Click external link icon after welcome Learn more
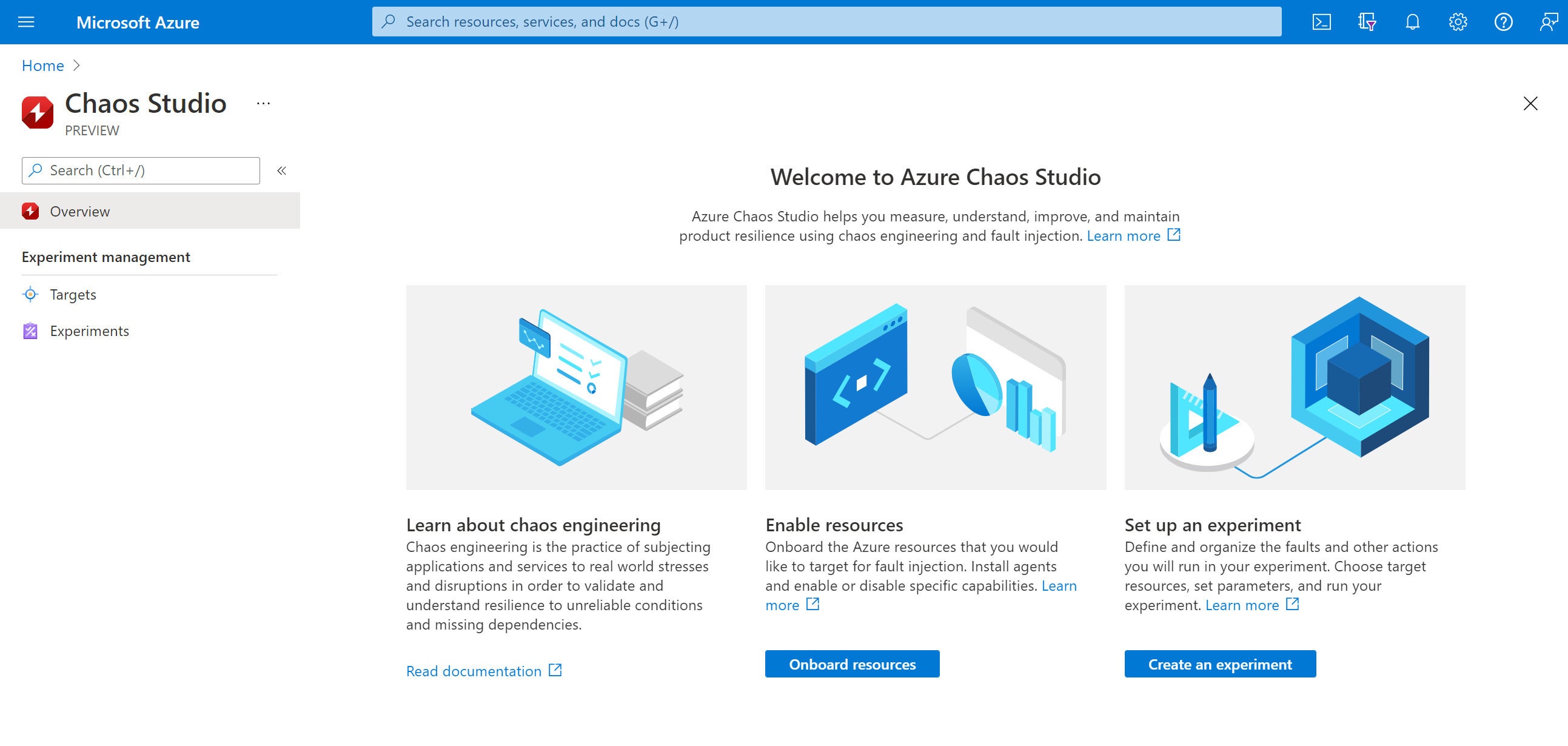Screen dimensions: 1568x746 pyautogui.click(x=1174, y=235)
